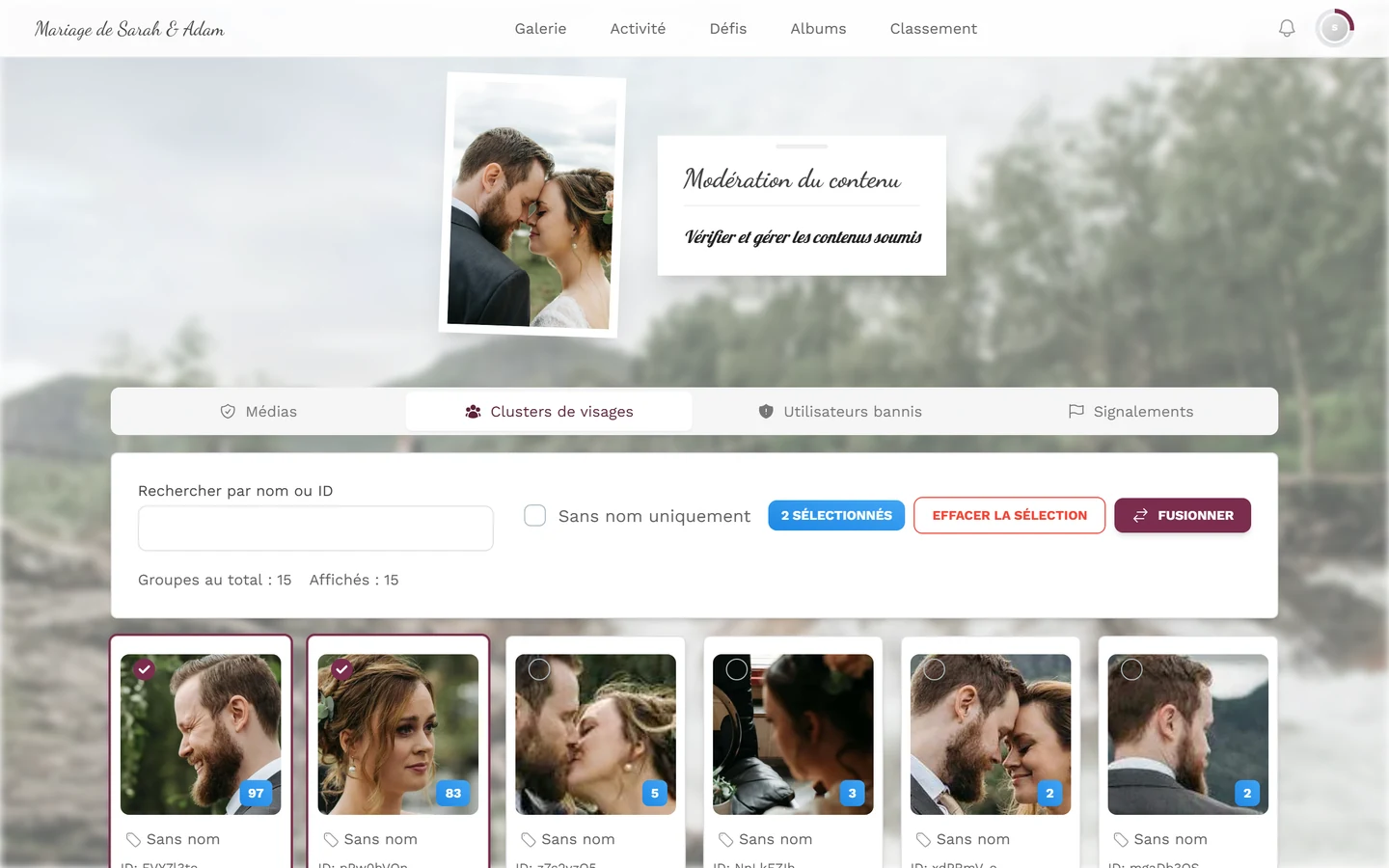1389x868 pixels.
Task: Open the Classement page
Action: click(x=934, y=29)
